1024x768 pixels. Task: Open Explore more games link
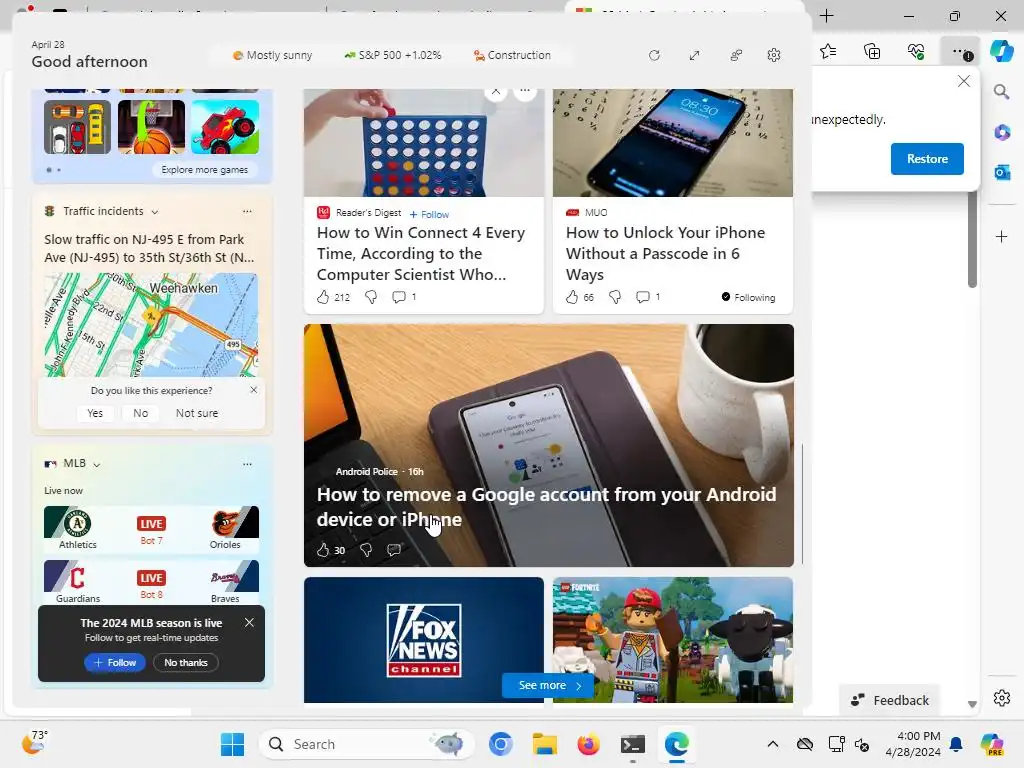204,170
